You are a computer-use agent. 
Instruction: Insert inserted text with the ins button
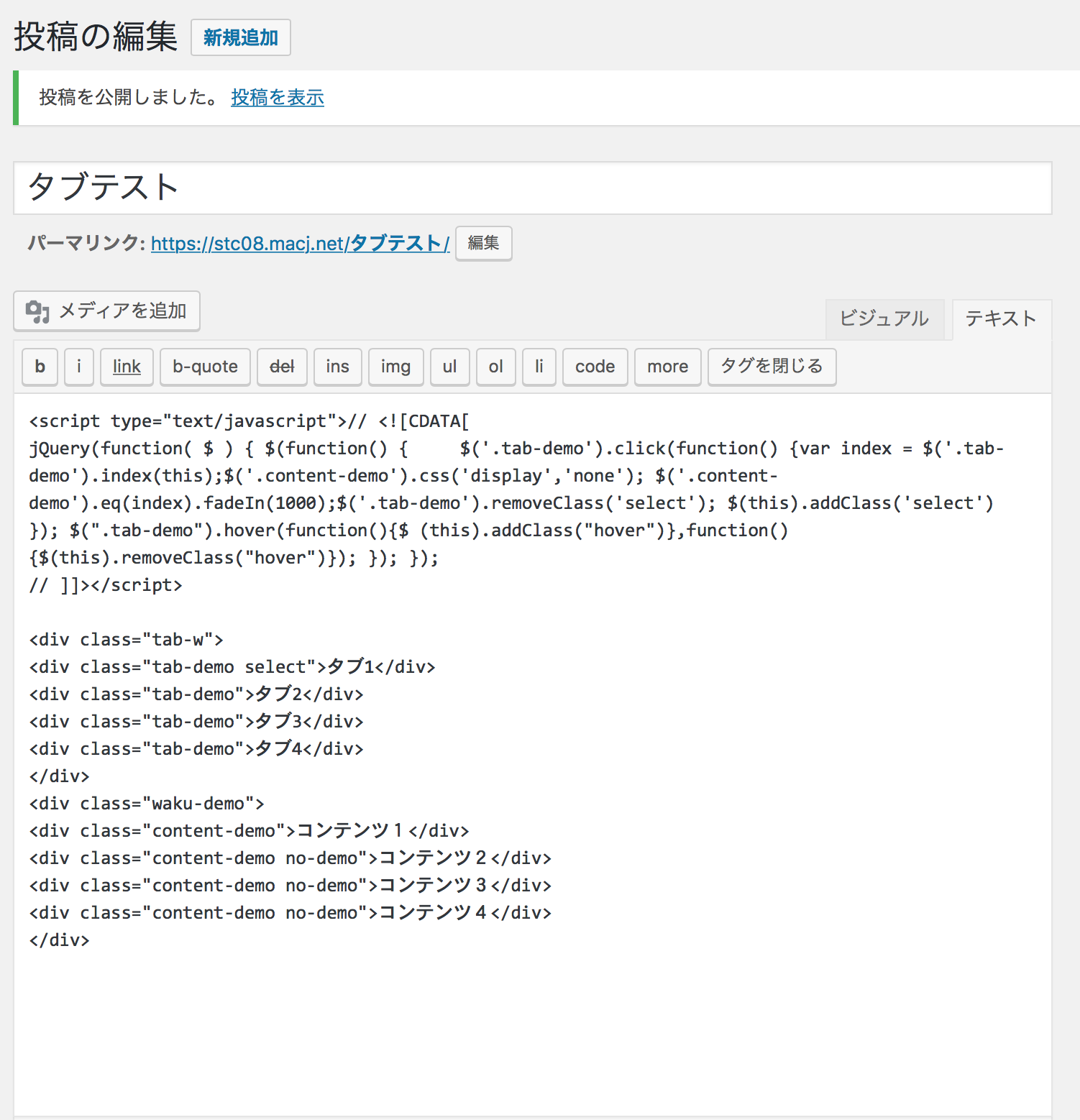pos(337,367)
